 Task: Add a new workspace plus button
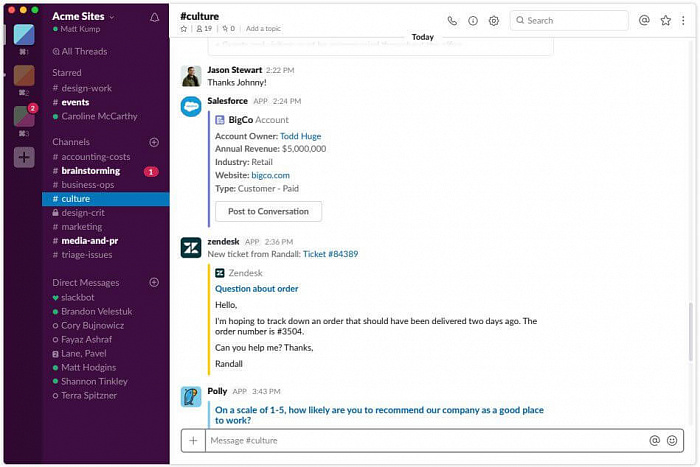[x=24, y=157]
